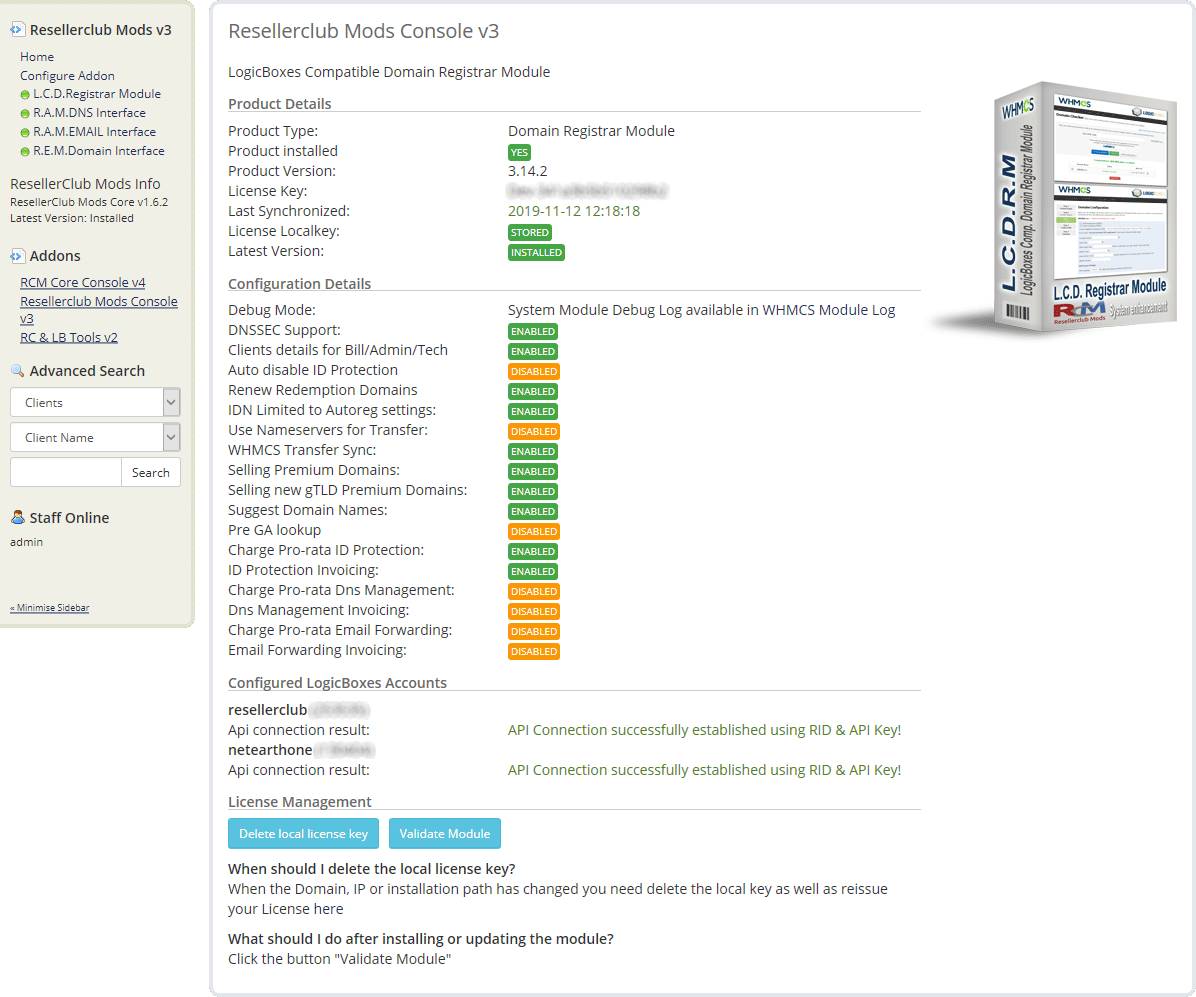The width and height of the screenshot is (1196, 997).
Task: Click green dot beside R.A.M.EMAIL Interface
Action: tap(25, 133)
